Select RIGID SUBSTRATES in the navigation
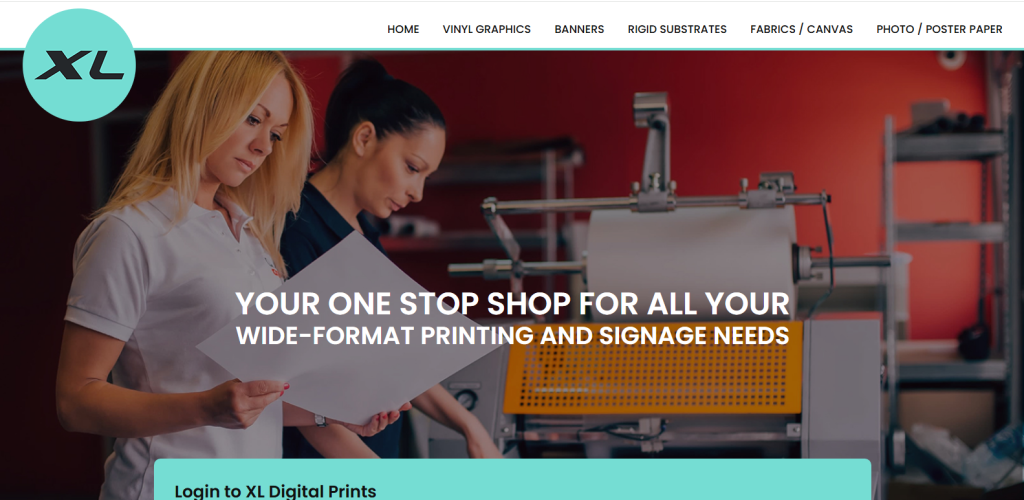The height and width of the screenshot is (500, 1024). pyautogui.click(x=677, y=29)
